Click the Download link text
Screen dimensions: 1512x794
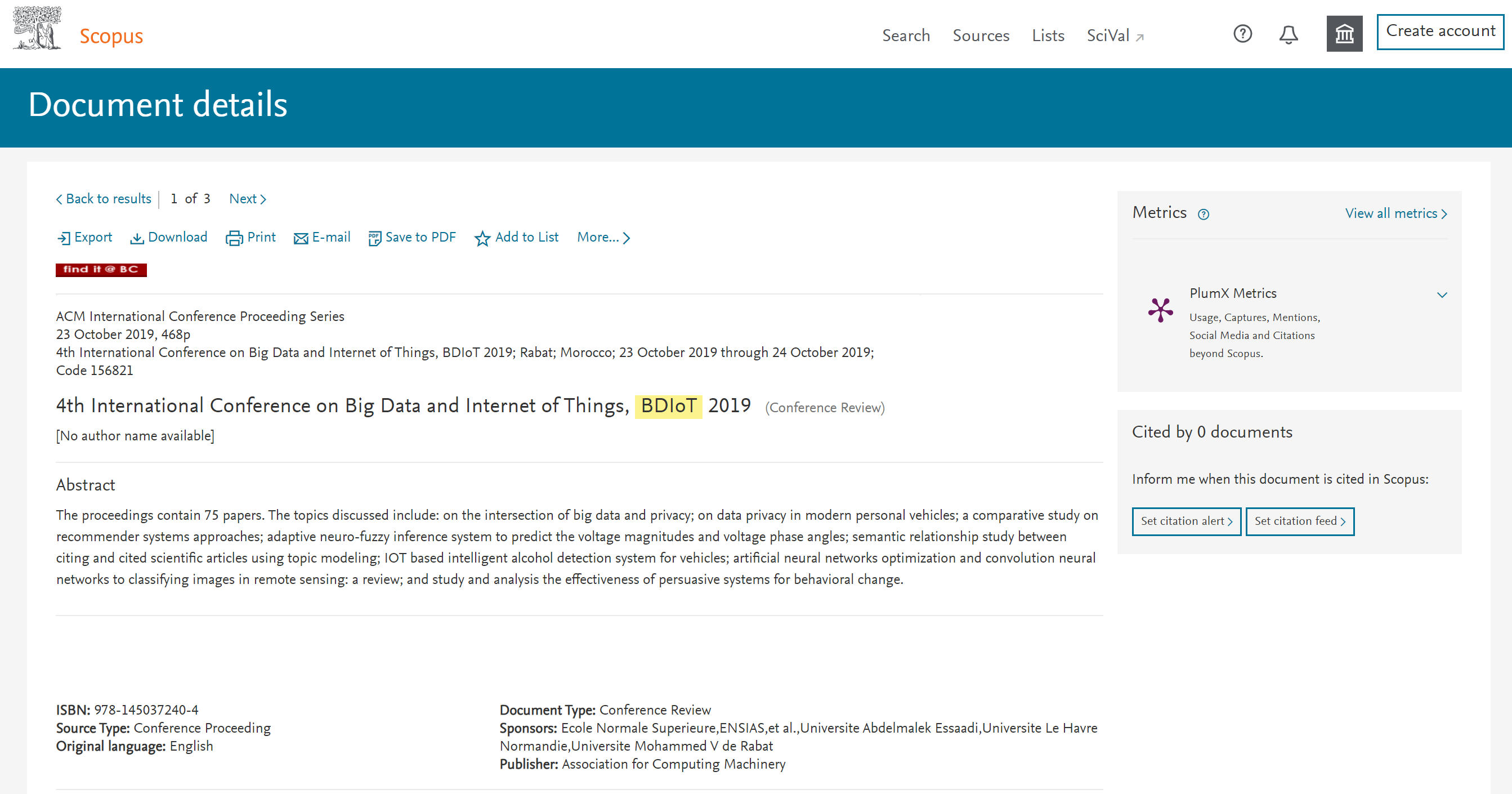tap(177, 237)
